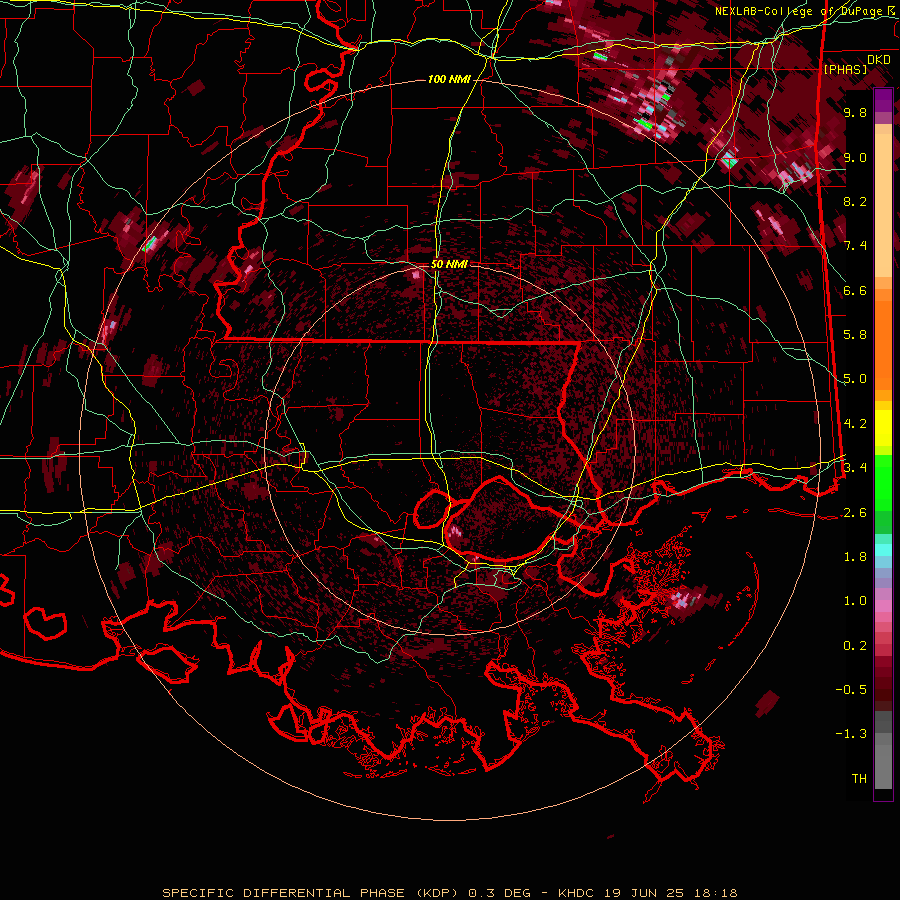Image resolution: width=900 pixels, height=900 pixels.
Task: Click the purple top segment of the color bar
Action: tap(883, 100)
